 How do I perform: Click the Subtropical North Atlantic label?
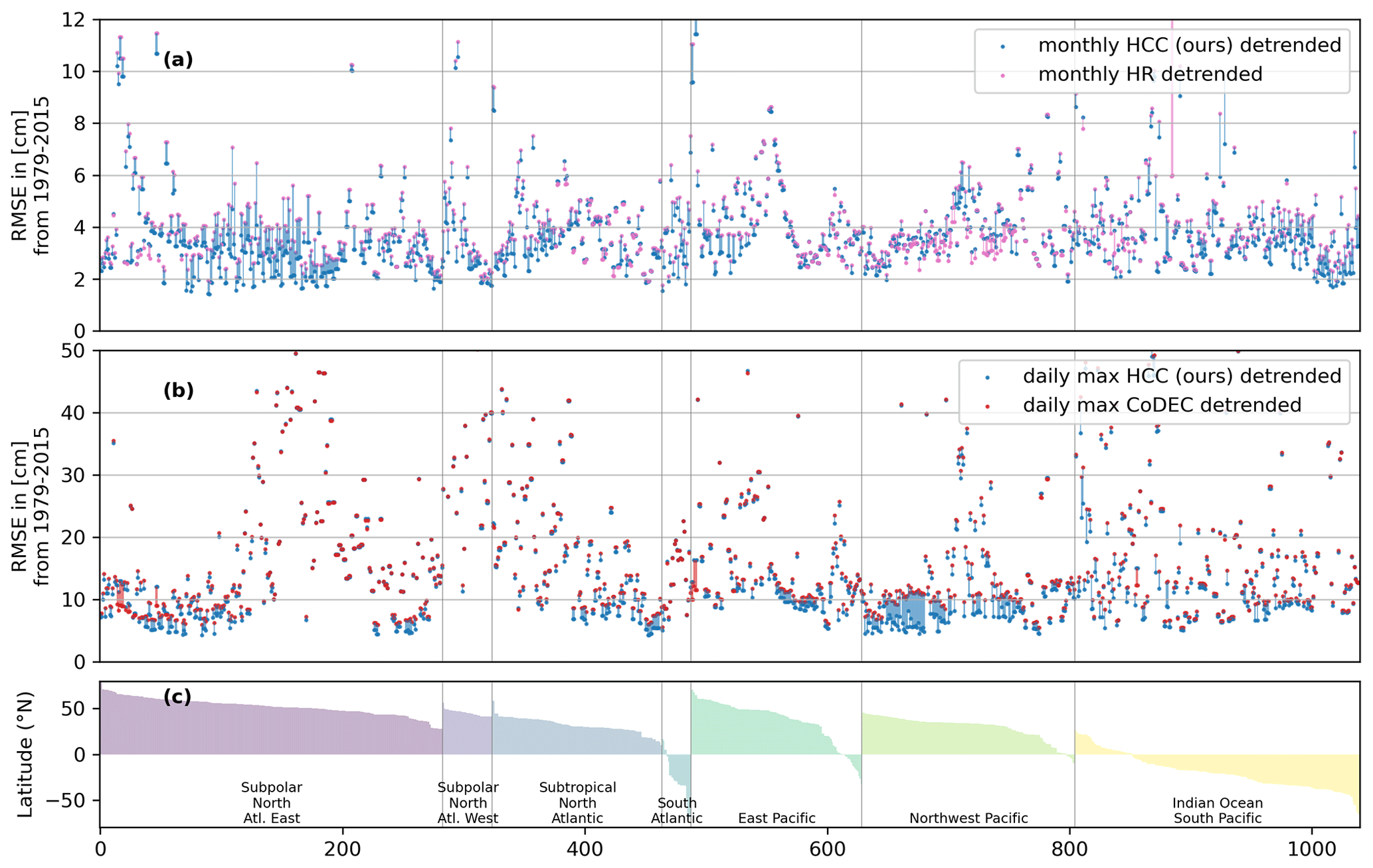click(x=577, y=803)
